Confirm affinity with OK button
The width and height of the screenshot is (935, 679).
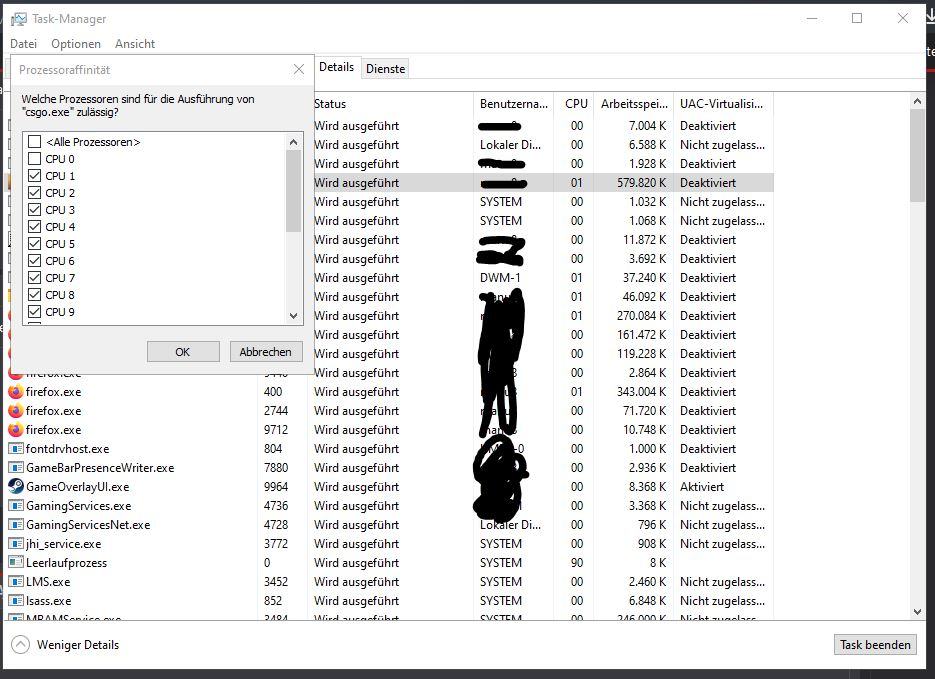pos(183,352)
